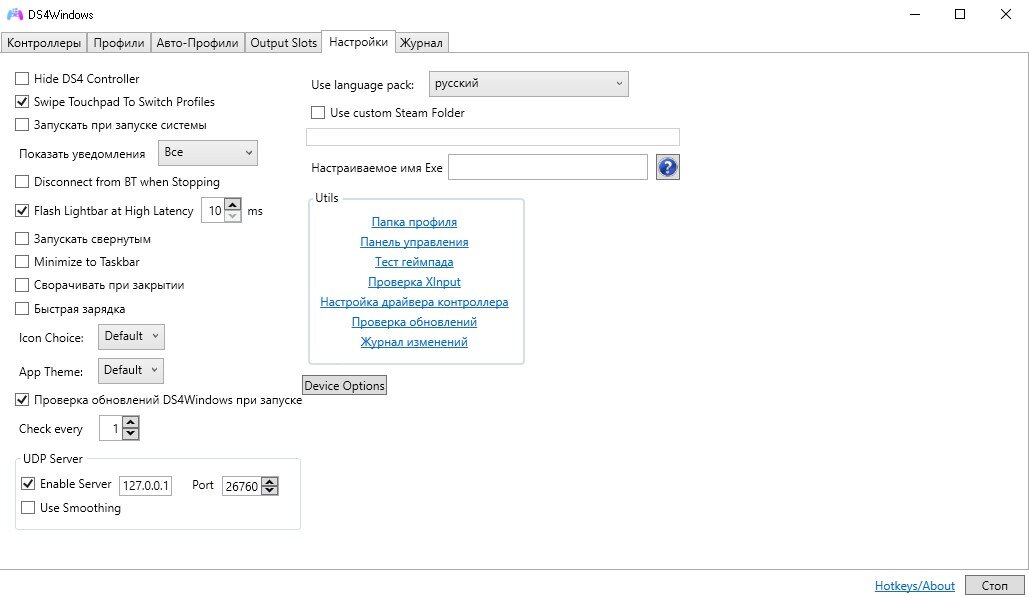The height and width of the screenshot is (598, 1029).
Task: Disable the UDP Enable Server checkbox
Action: click(x=28, y=484)
